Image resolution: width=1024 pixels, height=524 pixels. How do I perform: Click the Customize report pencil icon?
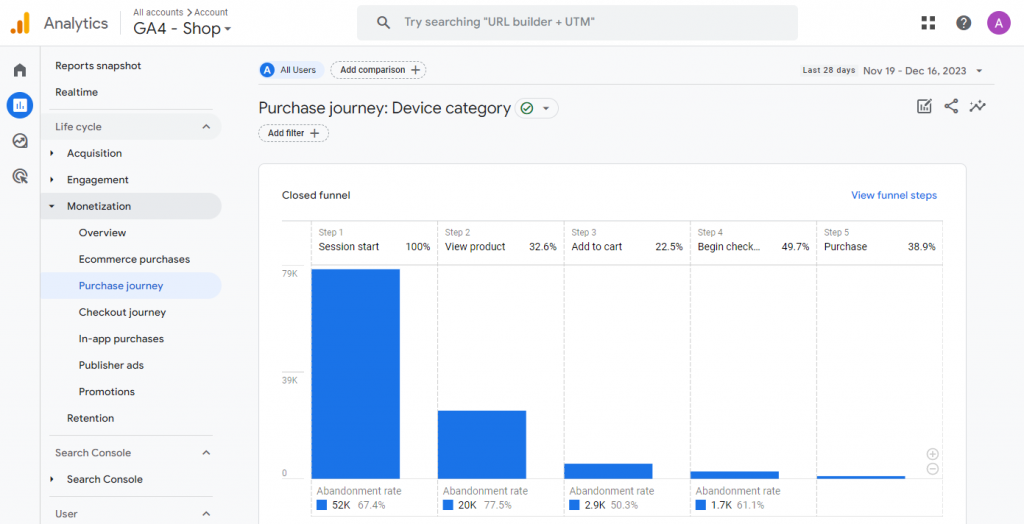click(x=924, y=106)
